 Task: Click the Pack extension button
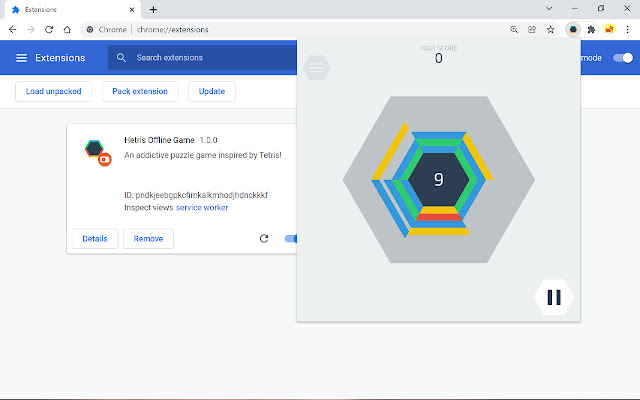pos(140,91)
